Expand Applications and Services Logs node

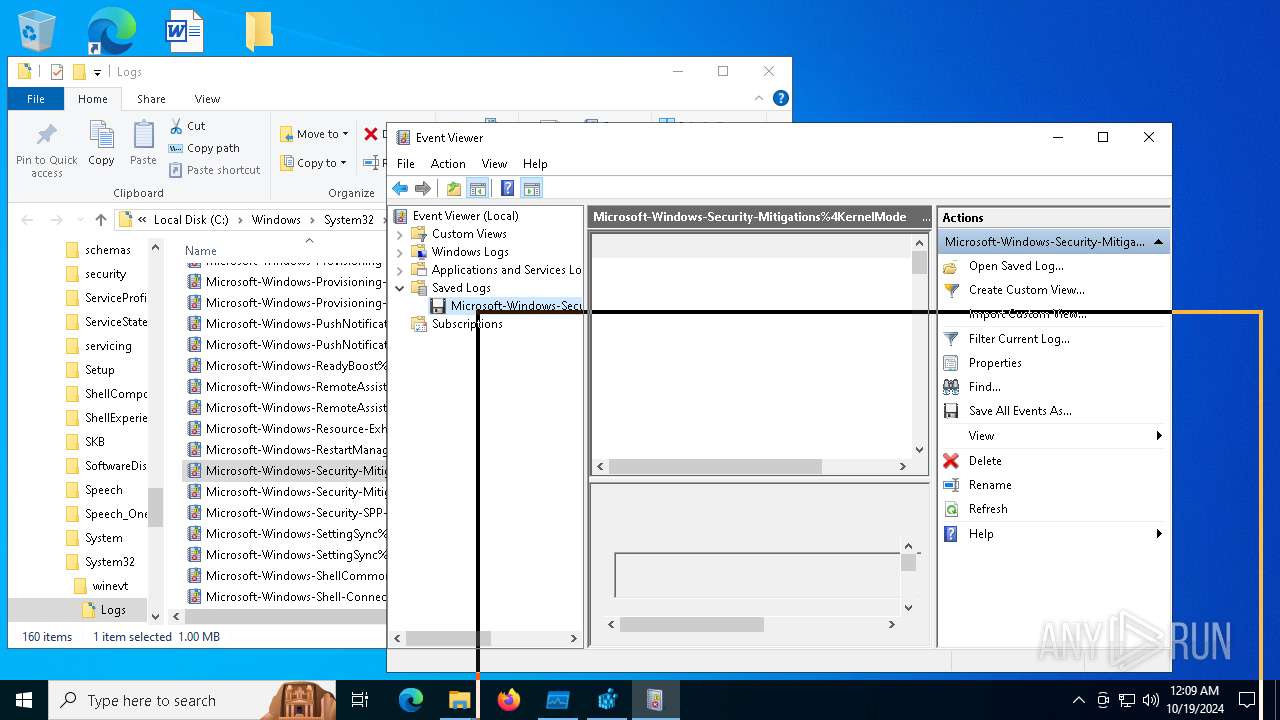pyautogui.click(x=400, y=270)
